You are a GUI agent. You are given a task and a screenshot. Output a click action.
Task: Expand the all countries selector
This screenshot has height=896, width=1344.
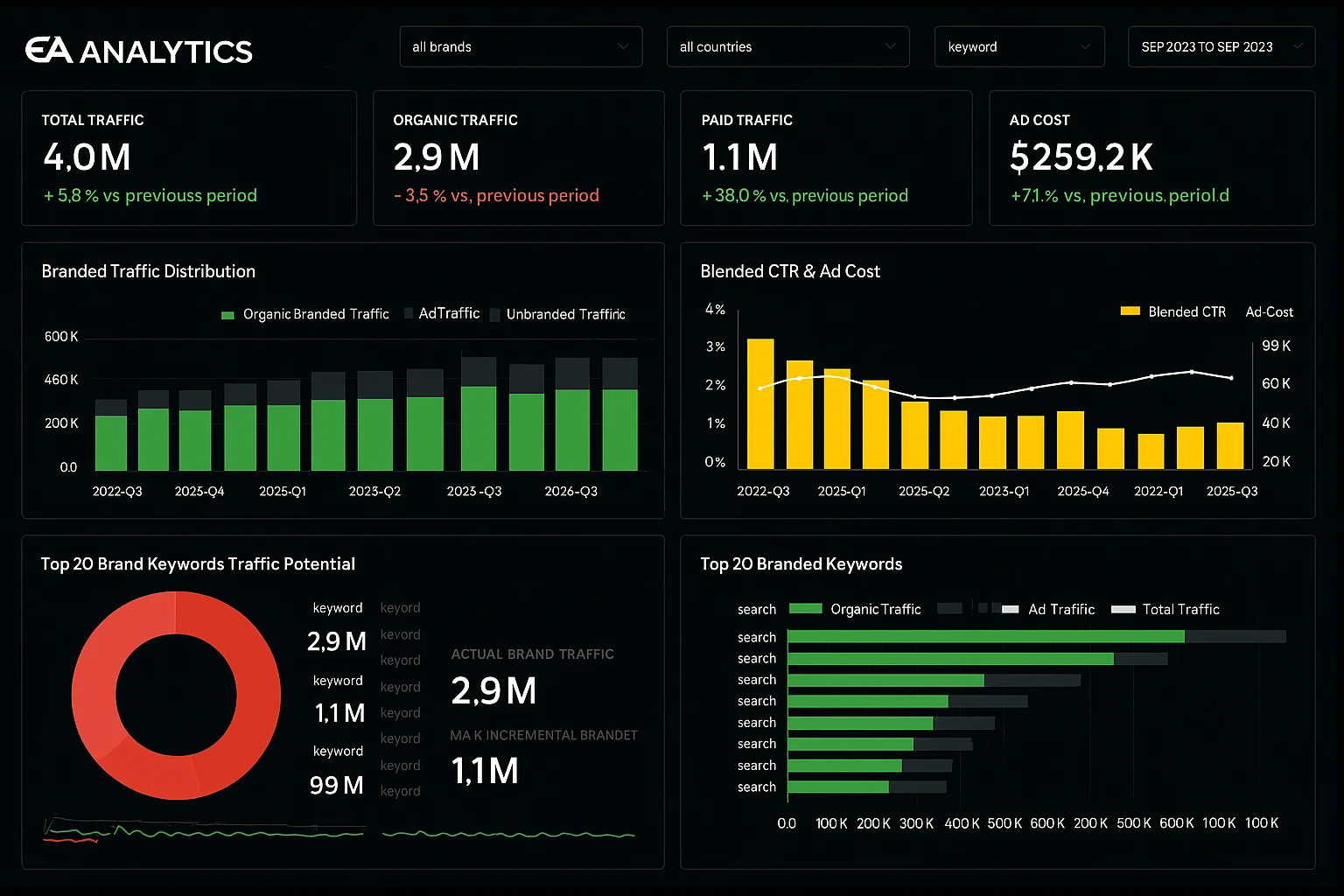coord(787,46)
